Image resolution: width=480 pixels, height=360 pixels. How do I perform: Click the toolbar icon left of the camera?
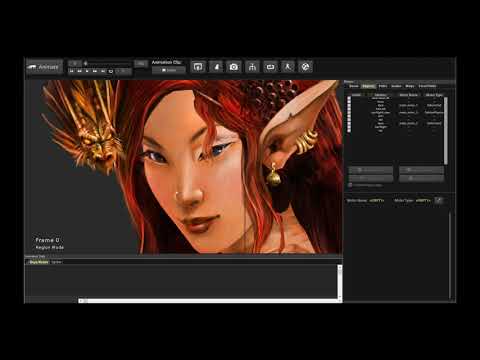tap(216, 67)
